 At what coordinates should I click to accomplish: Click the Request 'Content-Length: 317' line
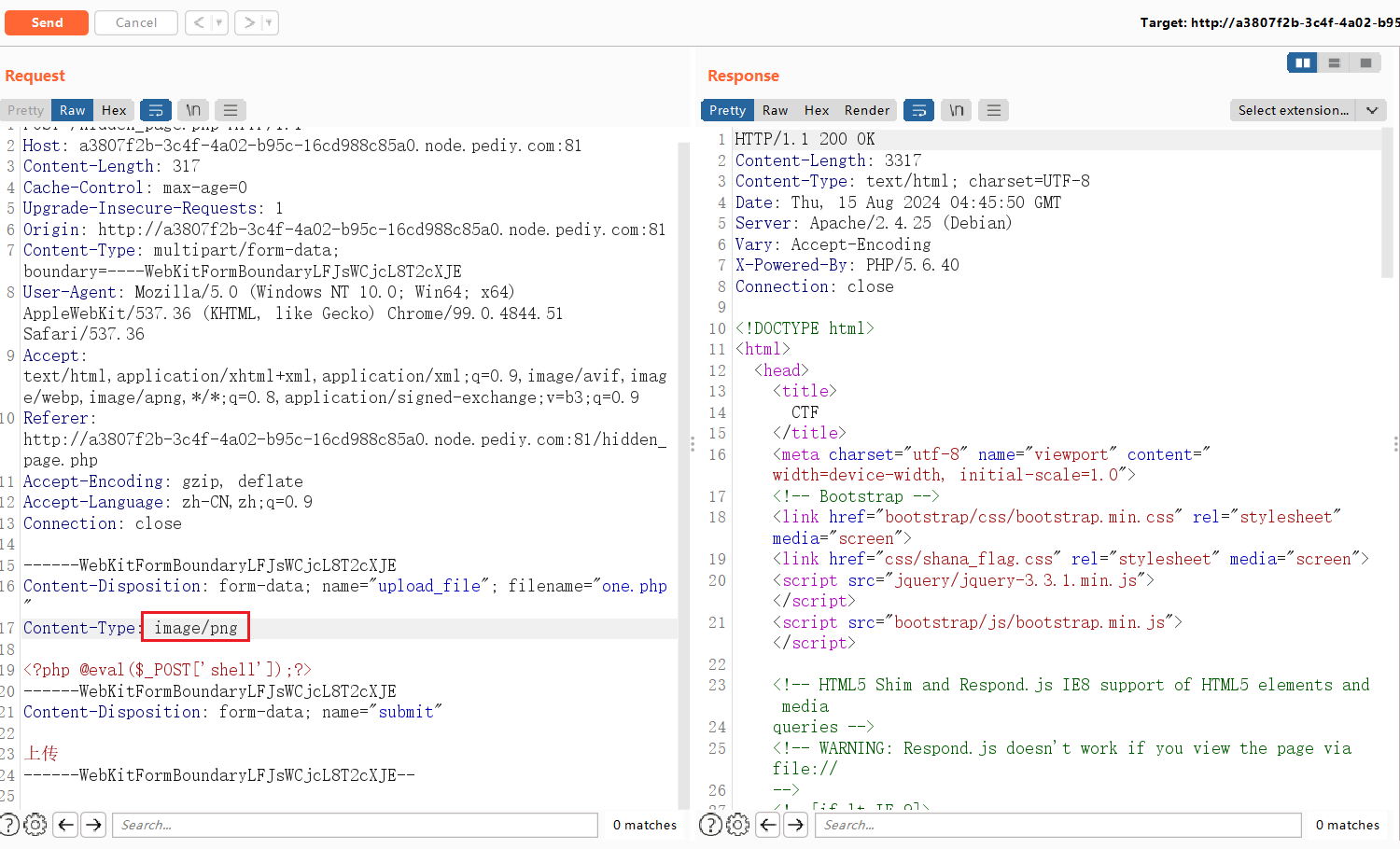[x=111, y=166]
